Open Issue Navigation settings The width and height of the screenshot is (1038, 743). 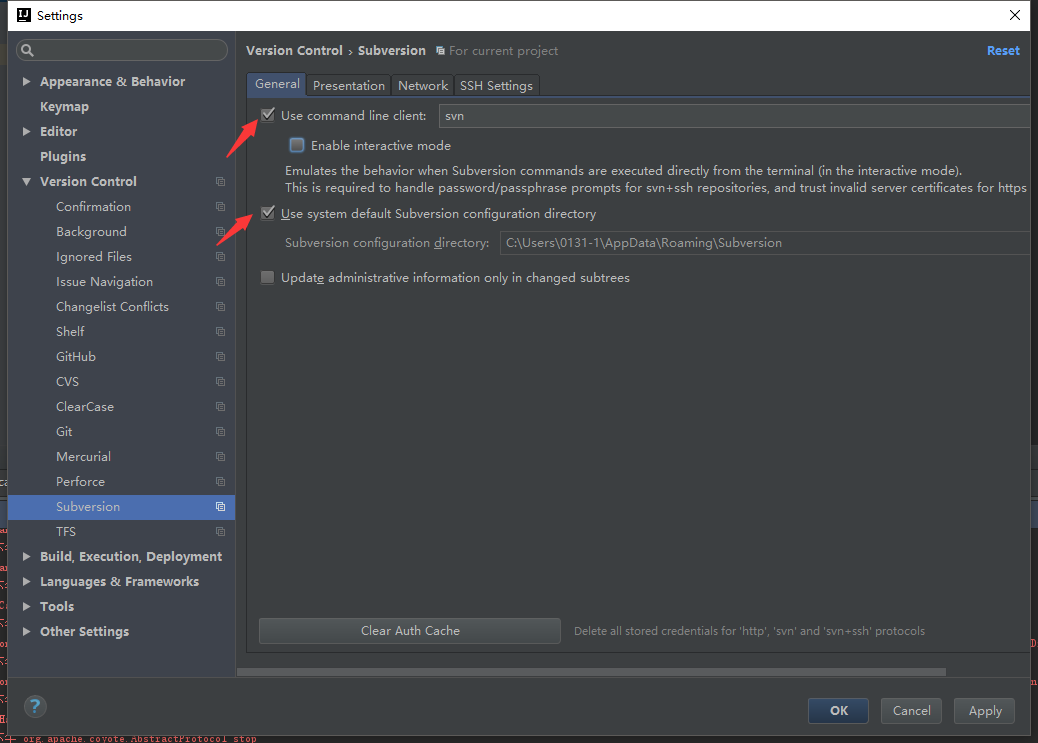point(105,281)
